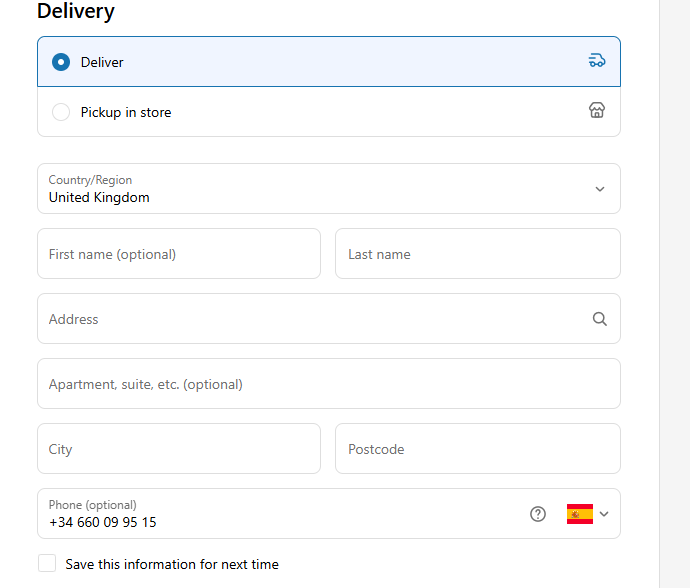Click the First name (optional) field
The image size is (690, 588).
179,254
